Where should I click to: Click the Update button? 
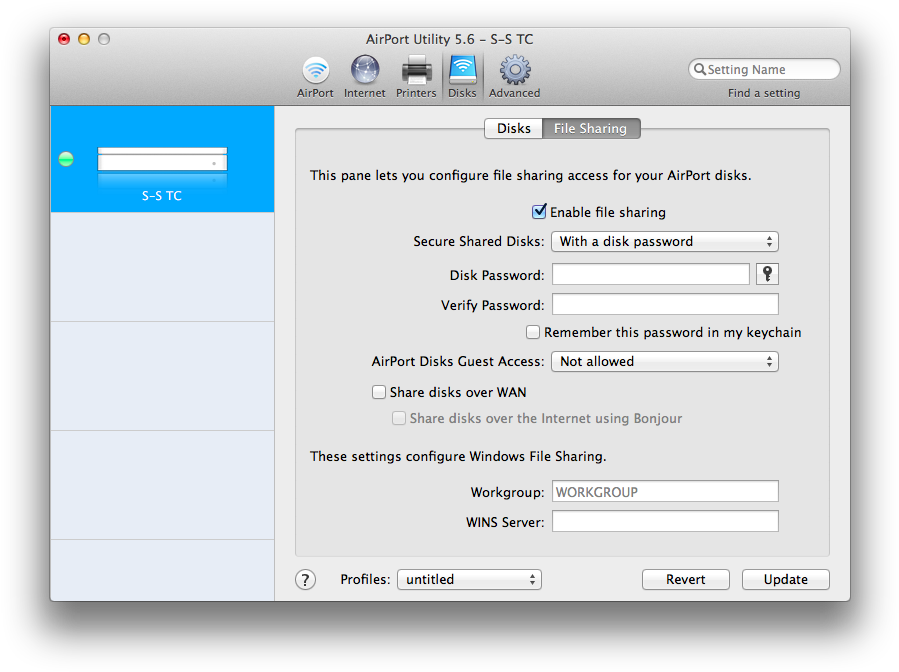[x=785, y=579]
